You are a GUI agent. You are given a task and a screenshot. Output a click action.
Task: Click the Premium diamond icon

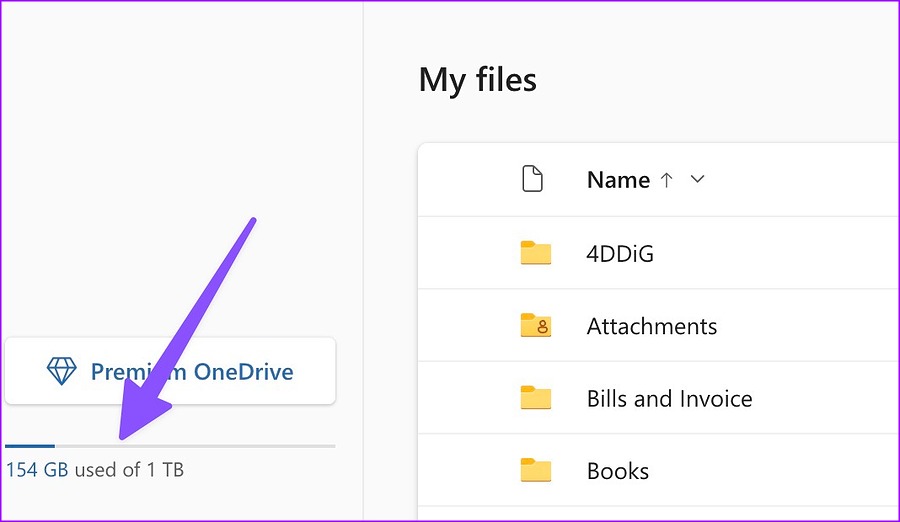pyautogui.click(x=62, y=372)
